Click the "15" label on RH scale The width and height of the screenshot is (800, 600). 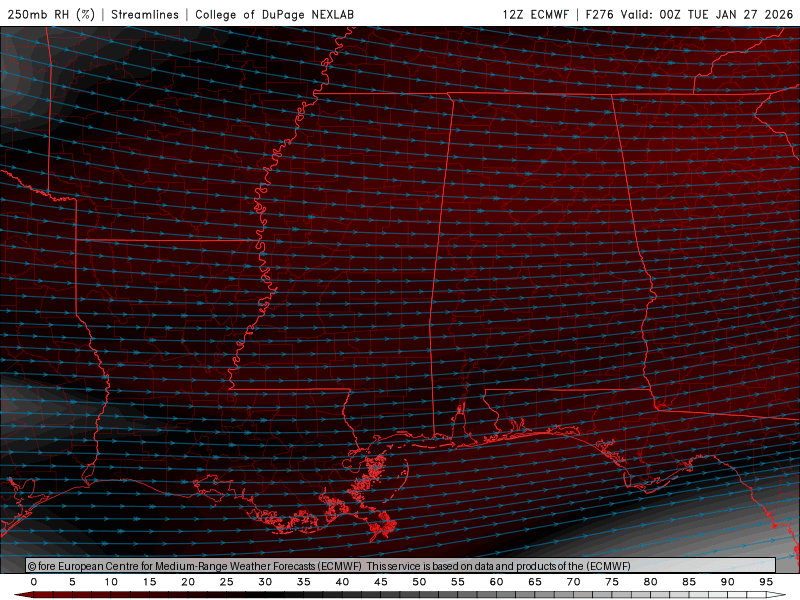click(x=149, y=582)
